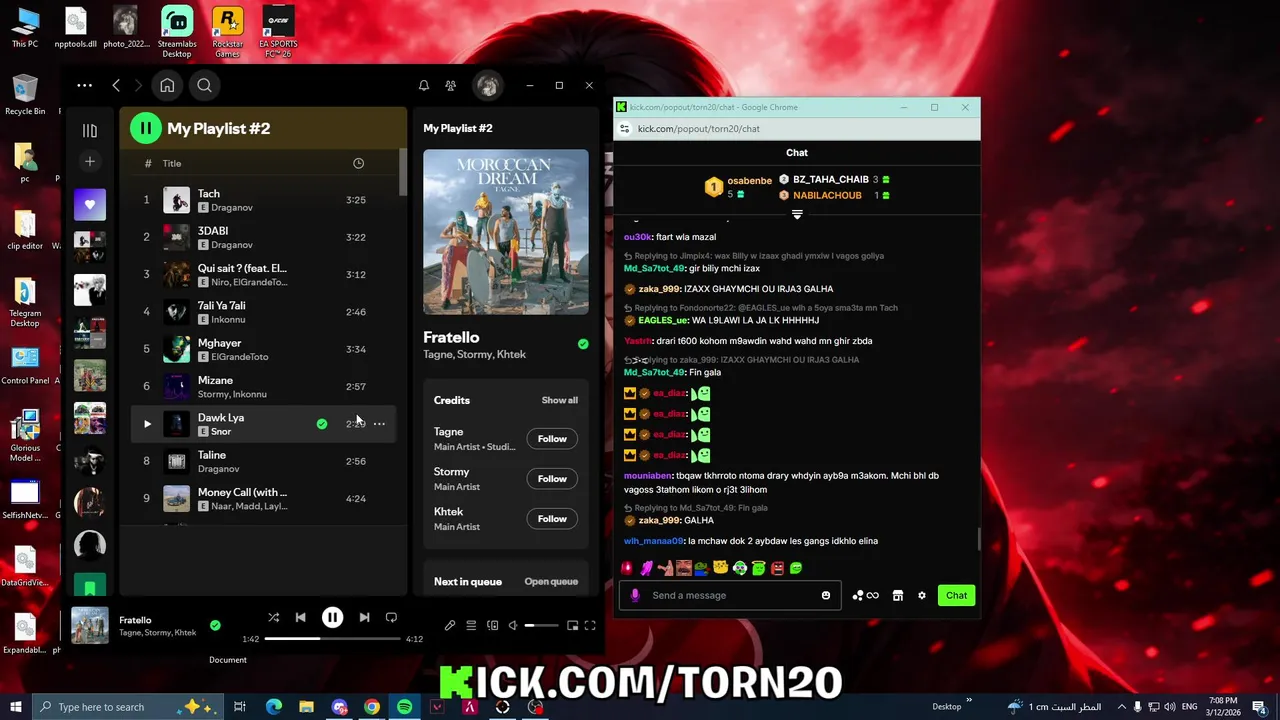The width and height of the screenshot is (1280, 720).
Task: Go forward in Spotify navigation
Action: point(138,86)
